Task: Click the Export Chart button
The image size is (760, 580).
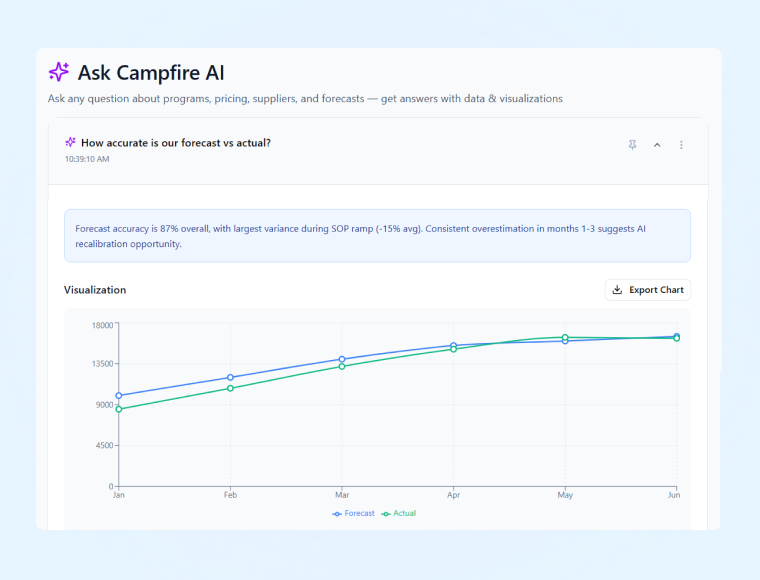Action: (648, 290)
